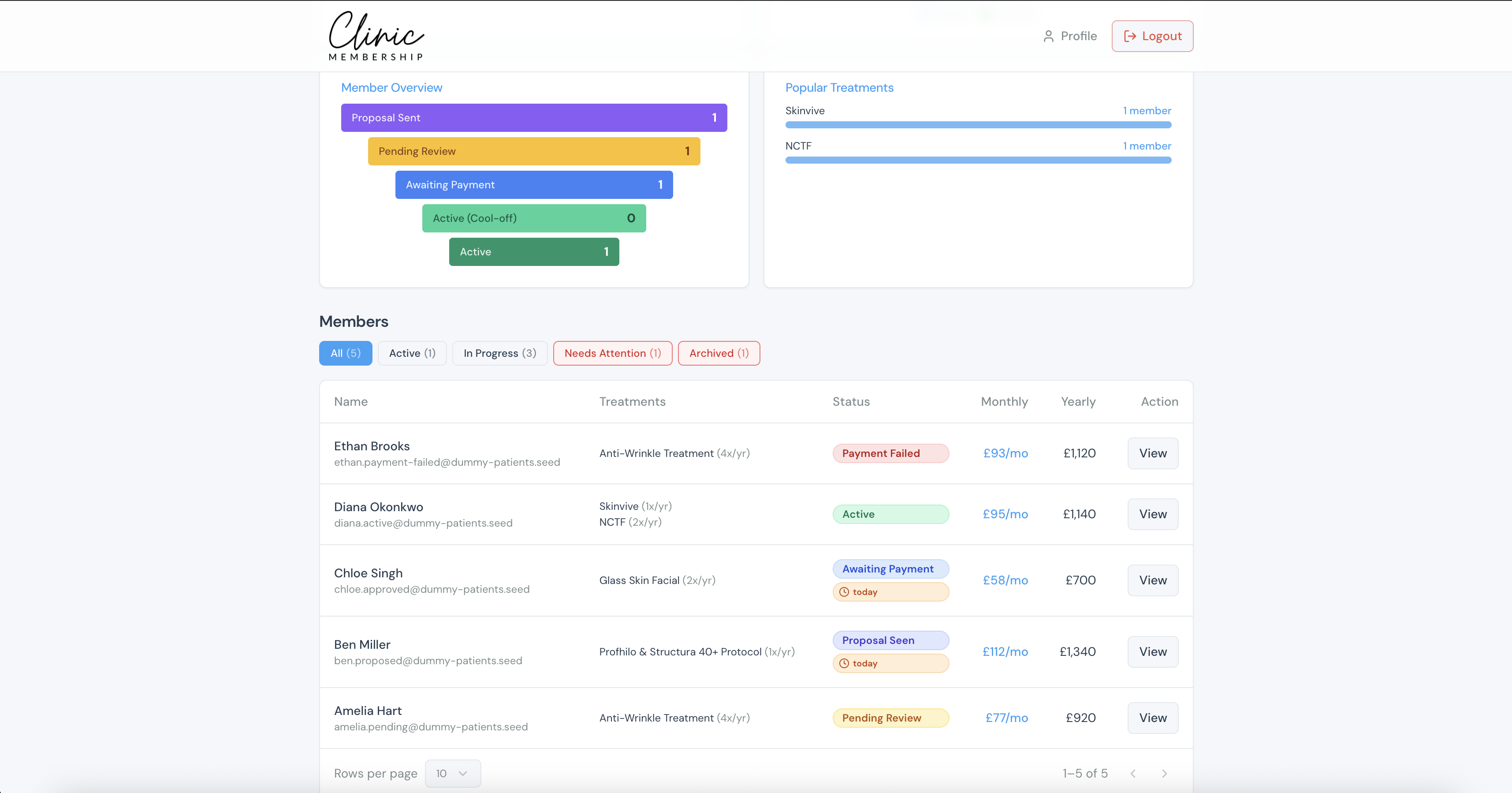Go to previous page using left chevron
This screenshot has width=1512, height=793.
(1133, 774)
